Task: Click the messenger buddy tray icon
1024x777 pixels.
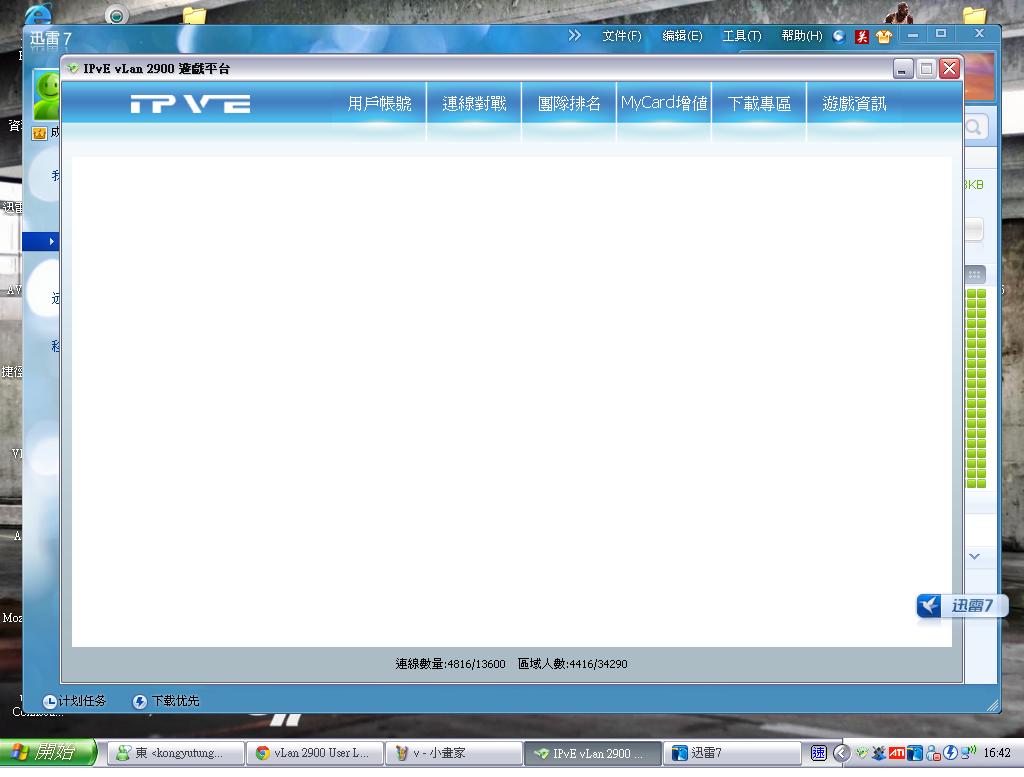Action: click(x=933, y=753)
